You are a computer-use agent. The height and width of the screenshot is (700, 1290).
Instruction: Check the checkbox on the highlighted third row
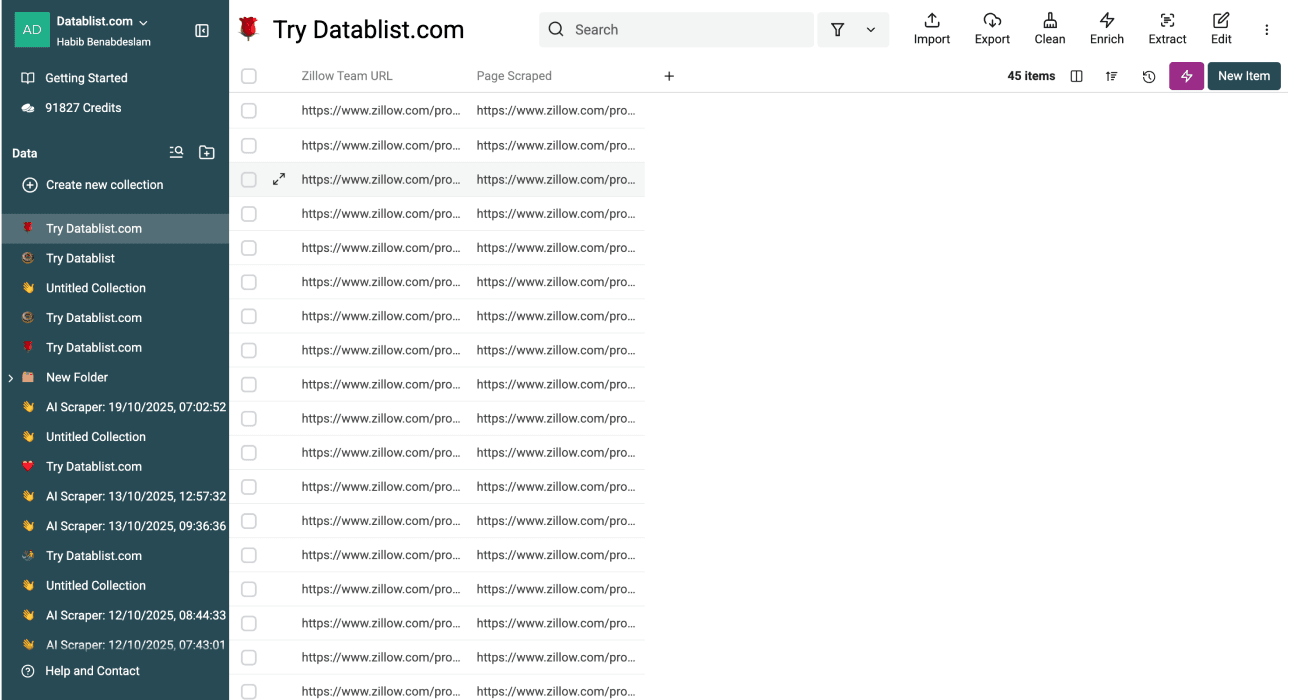(x=248, y=179)
